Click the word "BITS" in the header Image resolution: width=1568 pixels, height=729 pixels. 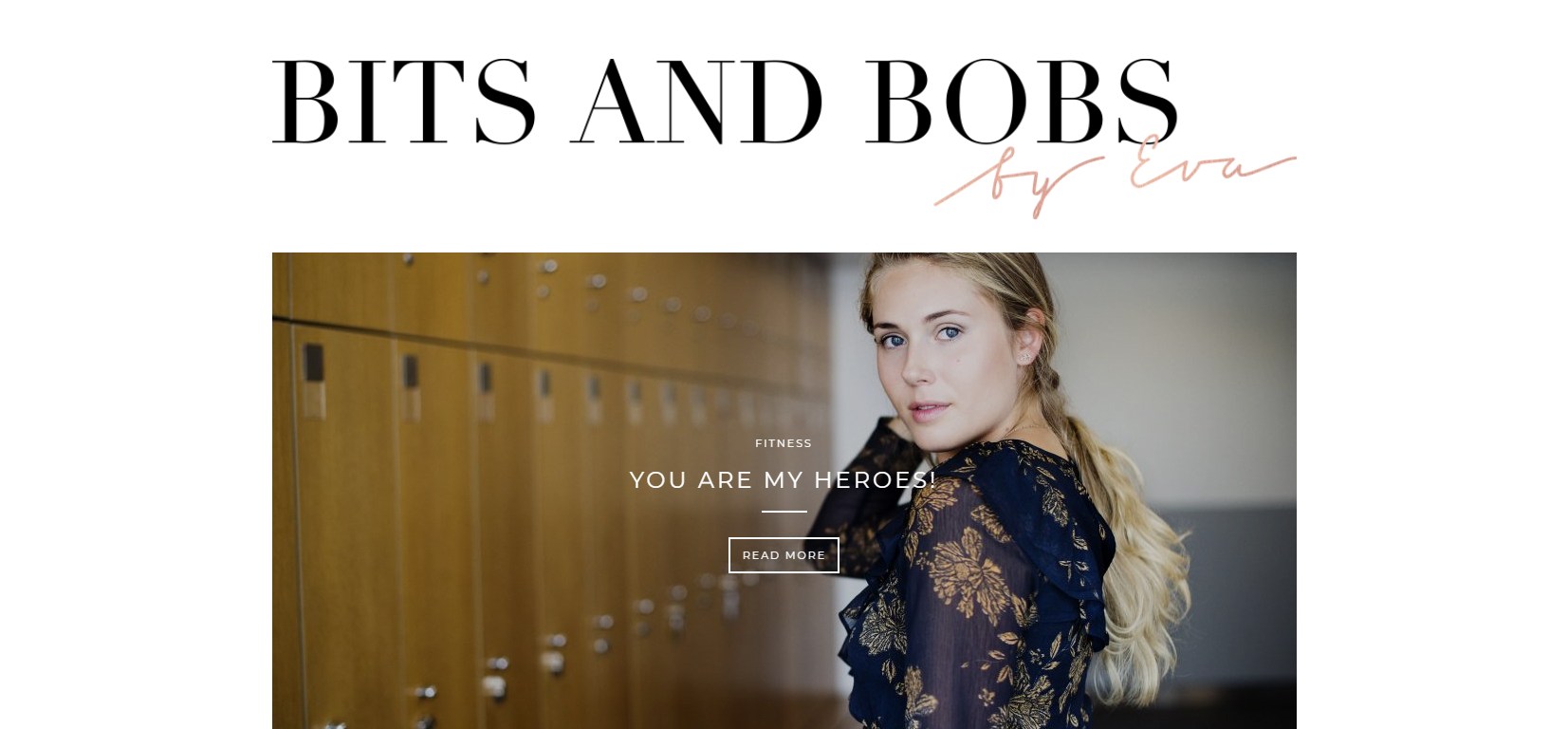tap(404, 101)
